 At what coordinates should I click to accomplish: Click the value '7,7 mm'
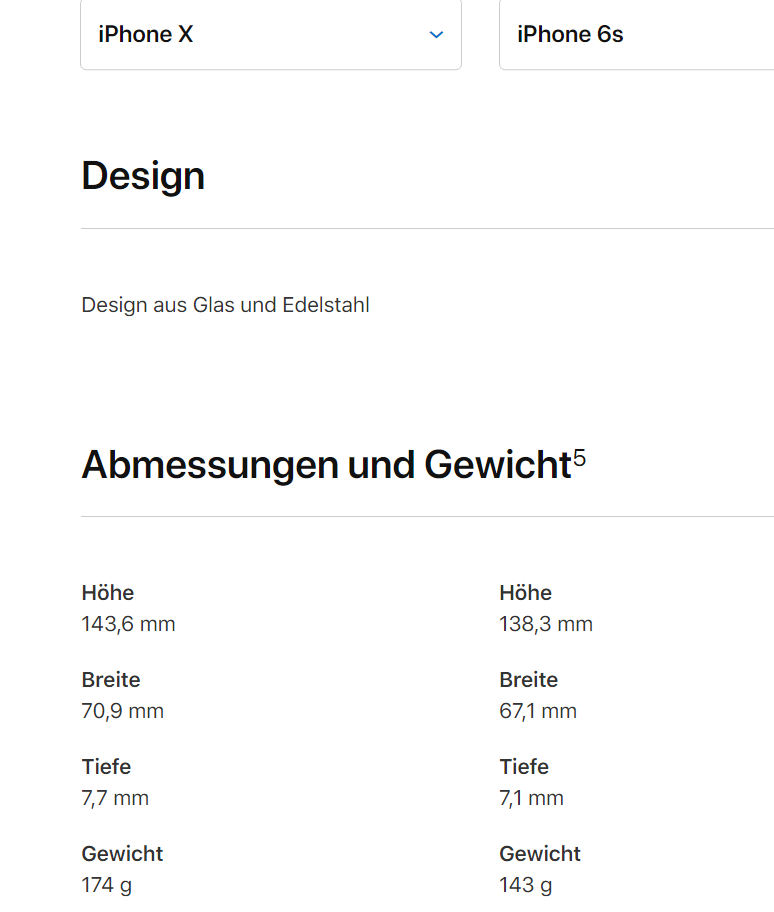tap(115, 798)
